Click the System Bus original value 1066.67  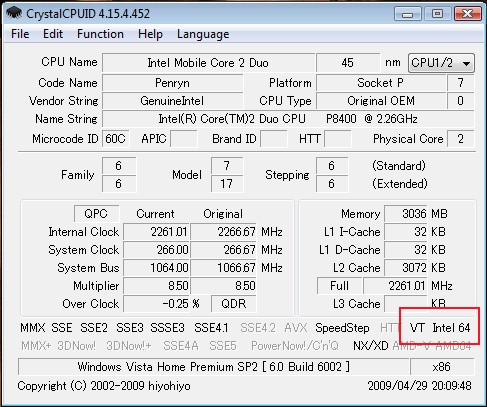tap(223, 268)
